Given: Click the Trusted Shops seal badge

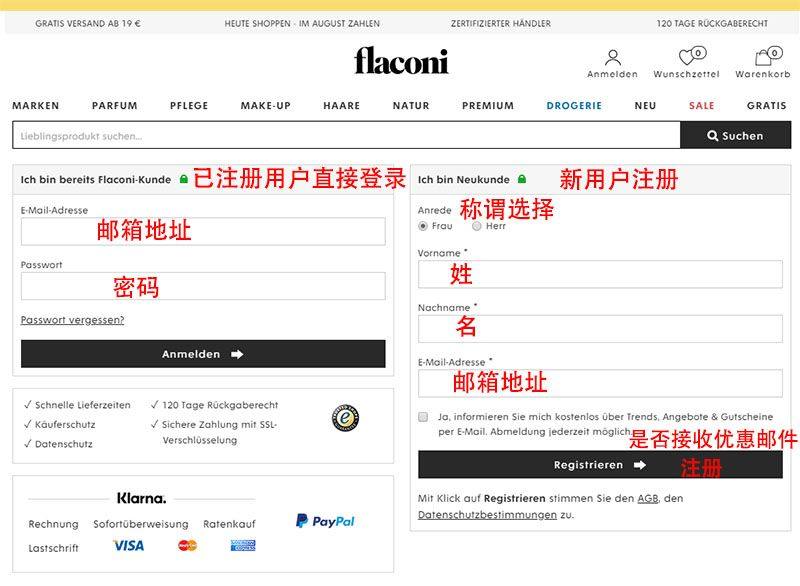Looking at the screenshot, I should [345, 418].
